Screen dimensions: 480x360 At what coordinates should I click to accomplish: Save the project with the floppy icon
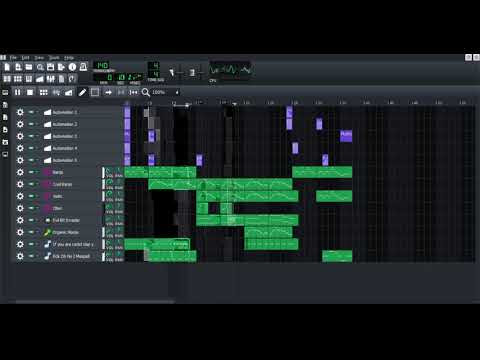[51, 67]
